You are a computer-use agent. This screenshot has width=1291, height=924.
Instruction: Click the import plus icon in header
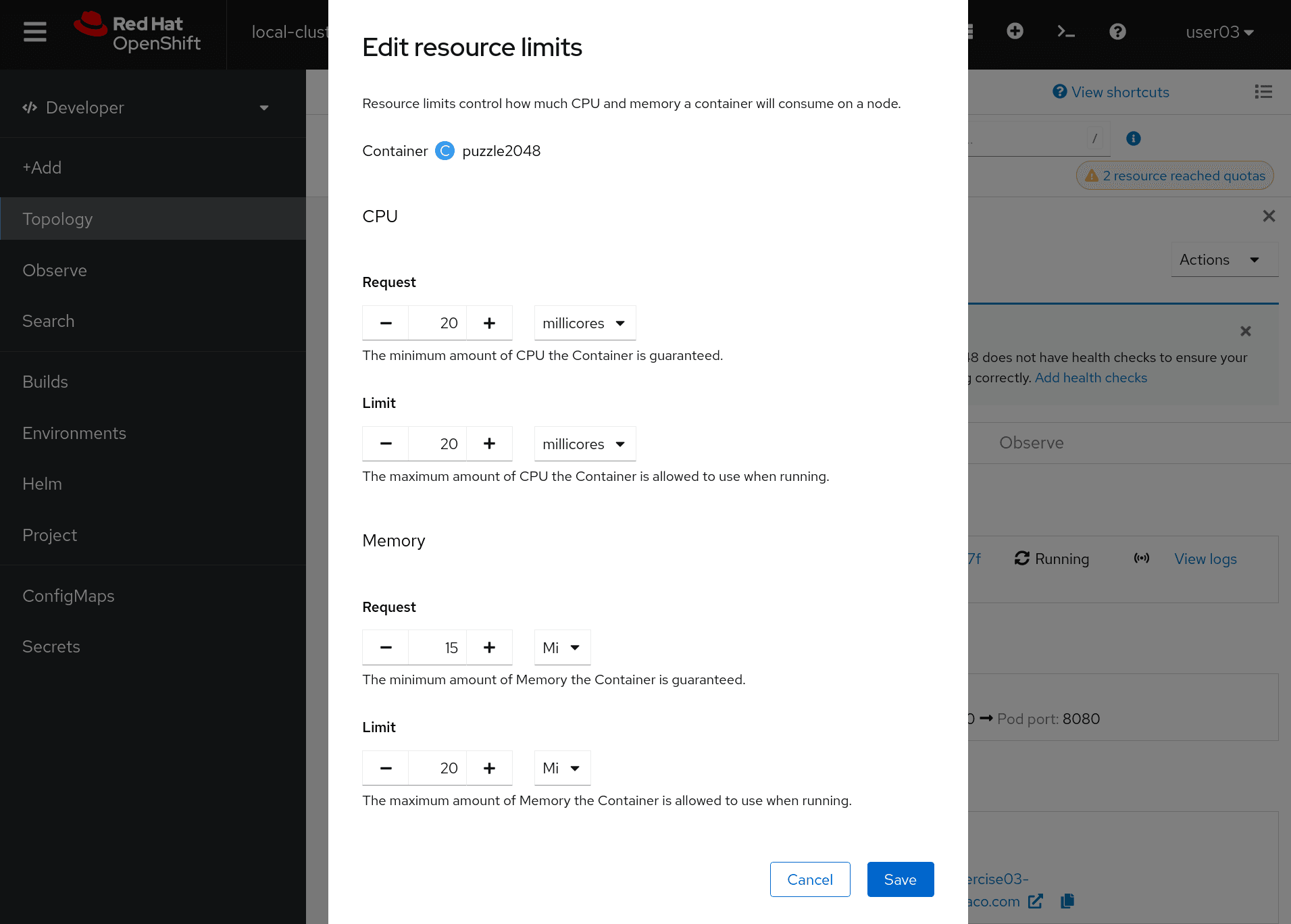(1015, 32)
